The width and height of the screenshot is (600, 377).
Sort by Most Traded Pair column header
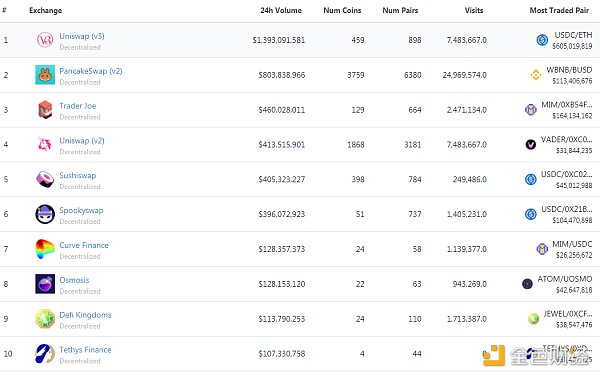[x=559, y=10]
